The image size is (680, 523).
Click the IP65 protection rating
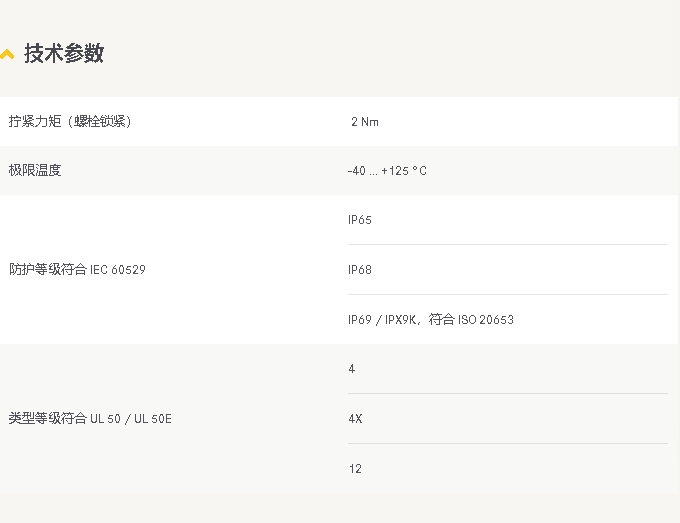point(360,220)
